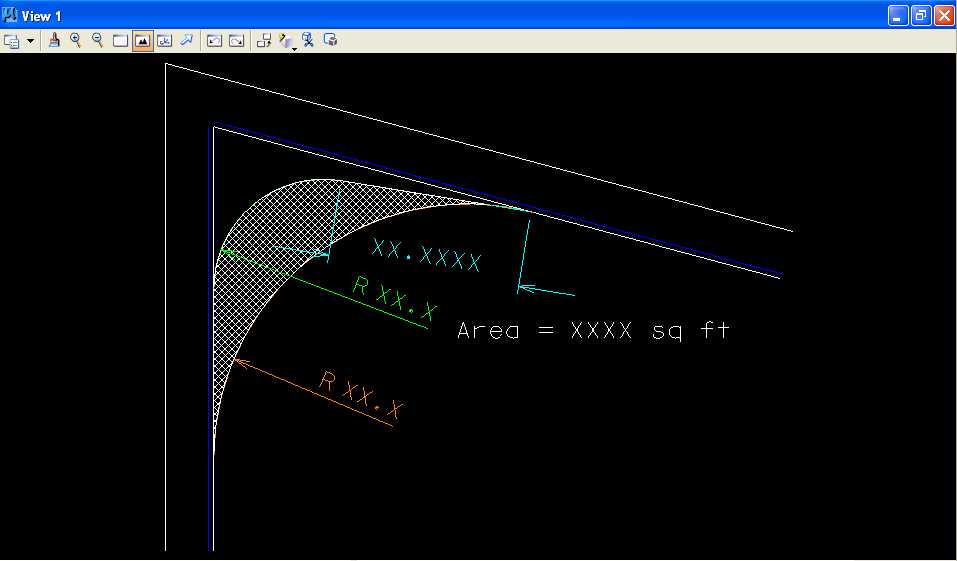Viewport: 957px width, 561px height.
Task: Click the last toolbar cube icon
Action: pyautogui.click(x=331, y=41)
